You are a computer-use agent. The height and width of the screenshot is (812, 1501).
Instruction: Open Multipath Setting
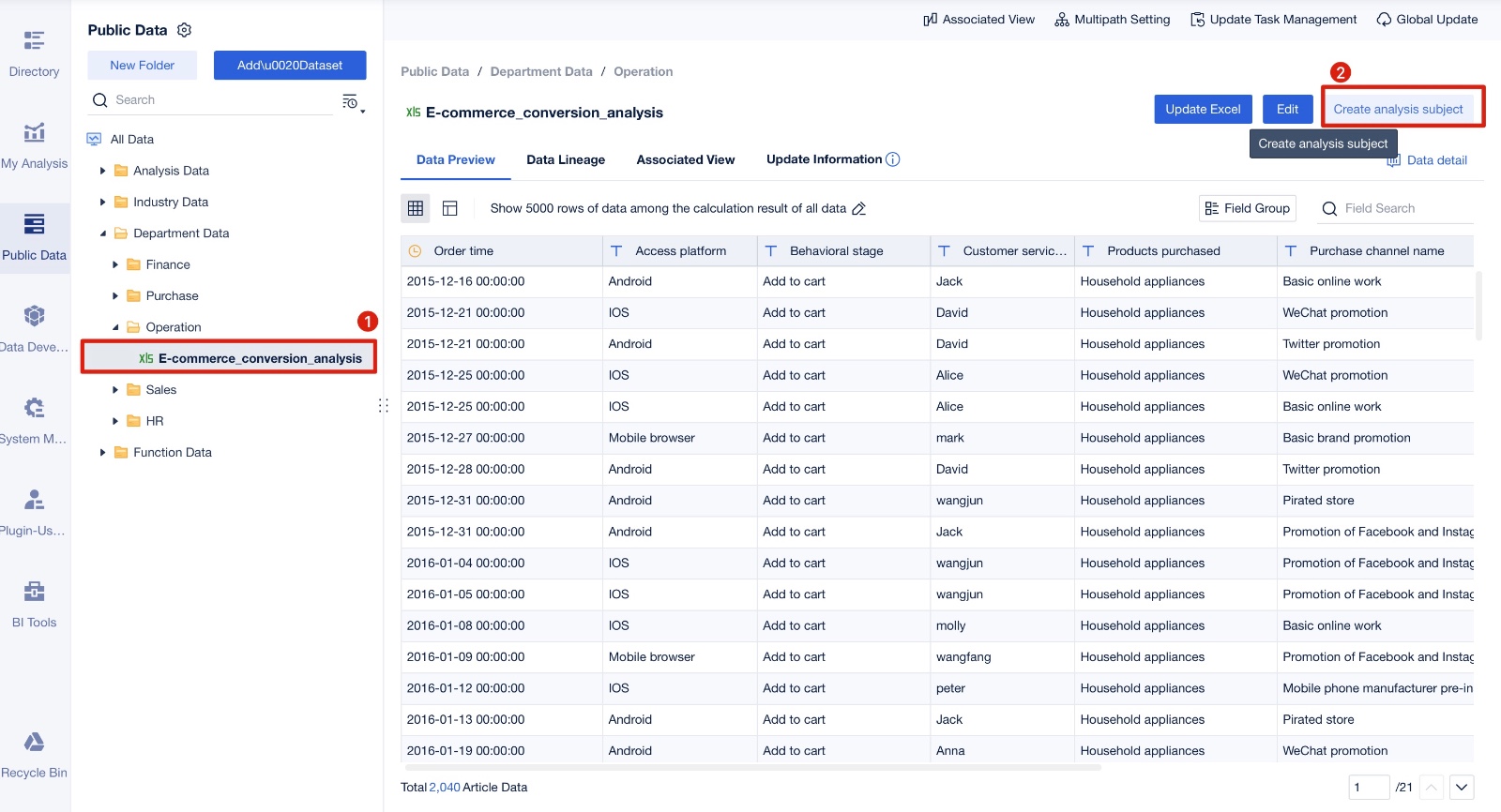[1112, 20]
